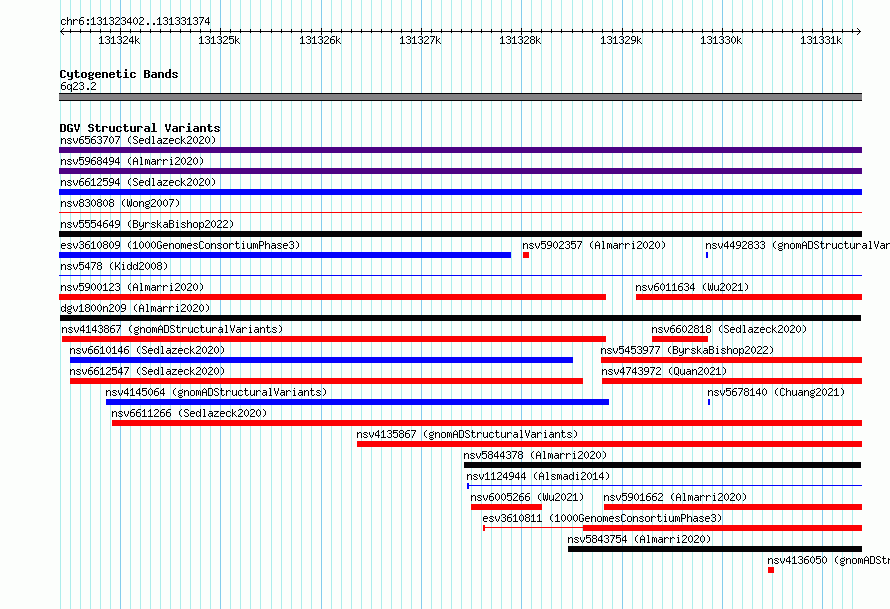Click the 6q23.2 band label
The image size is (890, 609).
click(78, 86)
